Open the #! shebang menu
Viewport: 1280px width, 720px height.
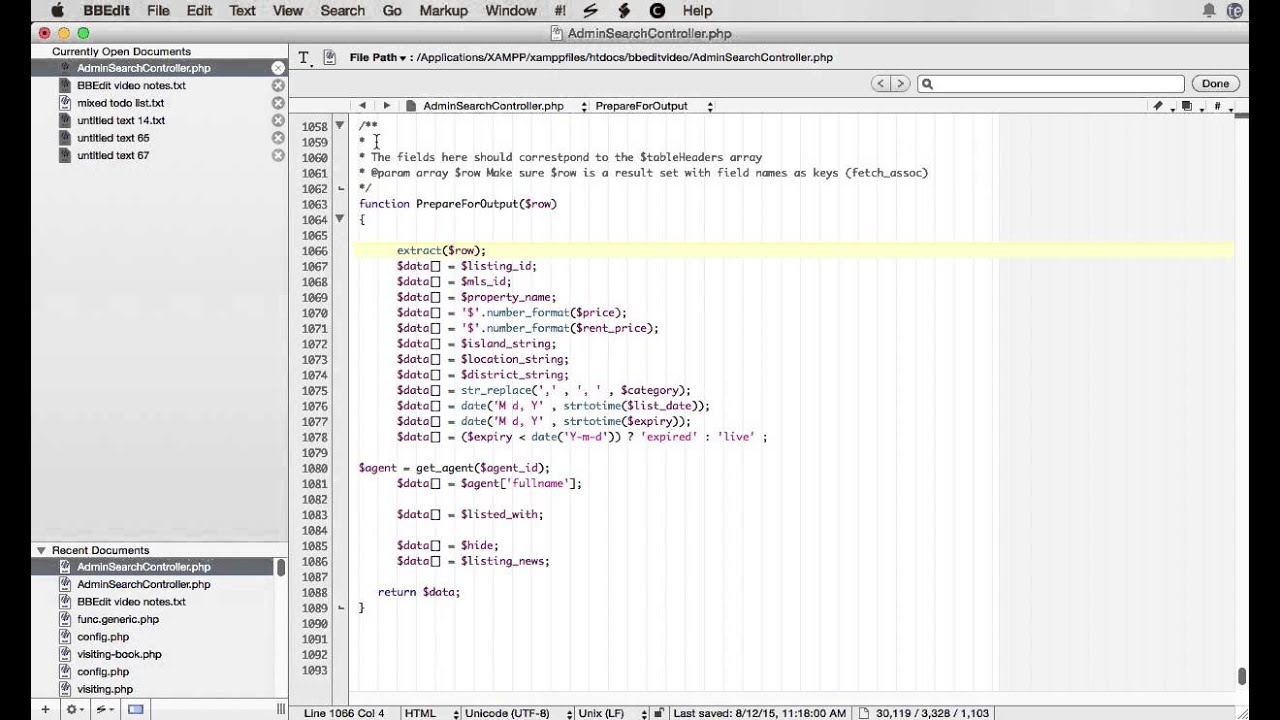(559, 11)
